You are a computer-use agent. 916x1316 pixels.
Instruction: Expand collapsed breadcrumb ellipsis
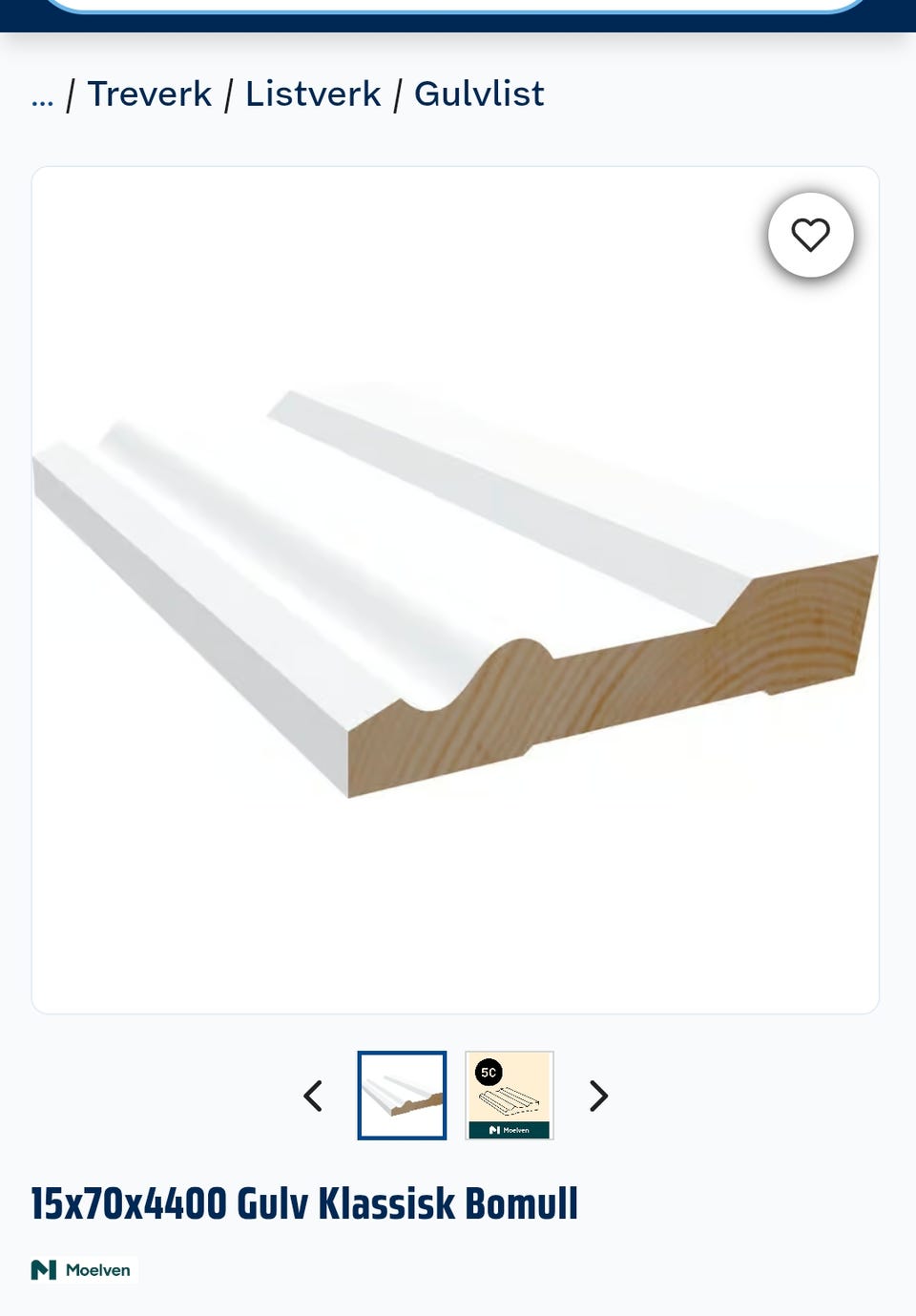[x=42, y=95]
